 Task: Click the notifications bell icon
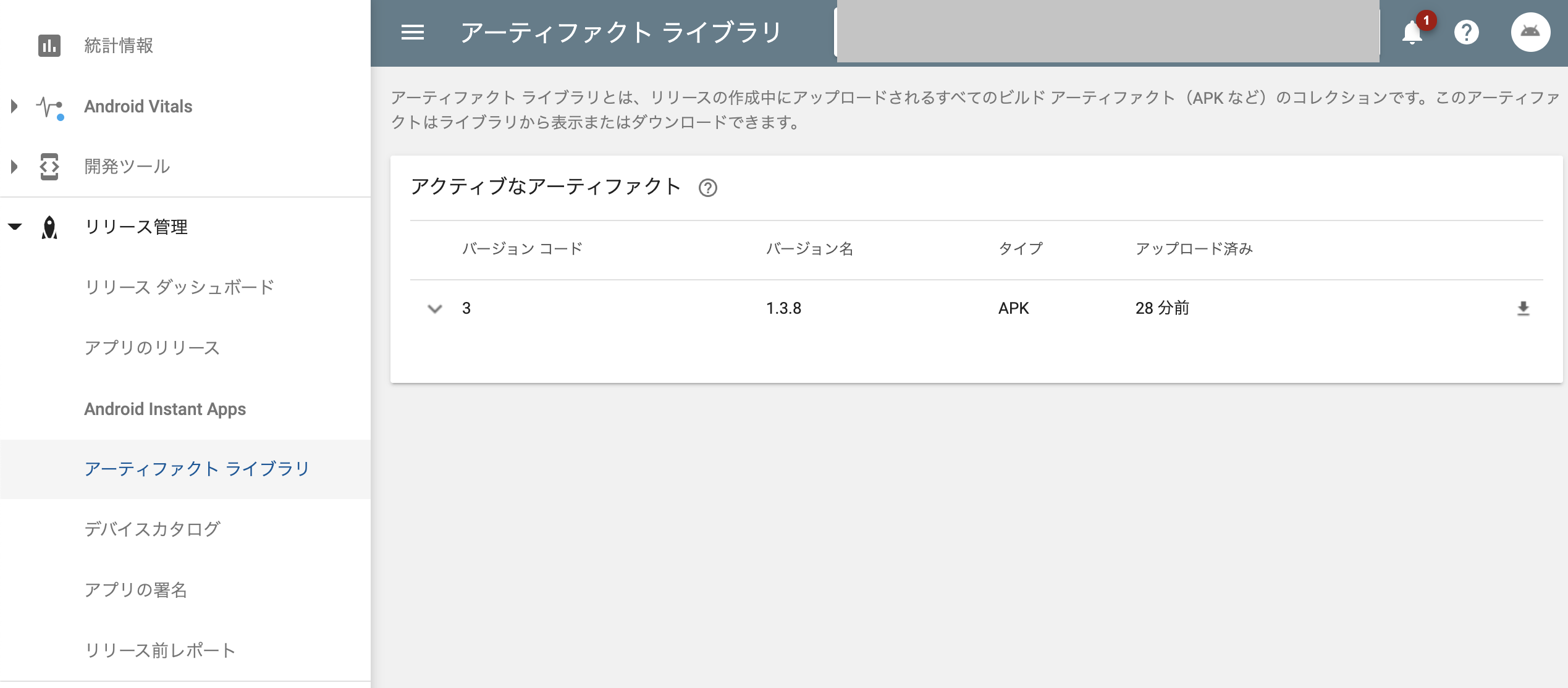pos(1412,32)
